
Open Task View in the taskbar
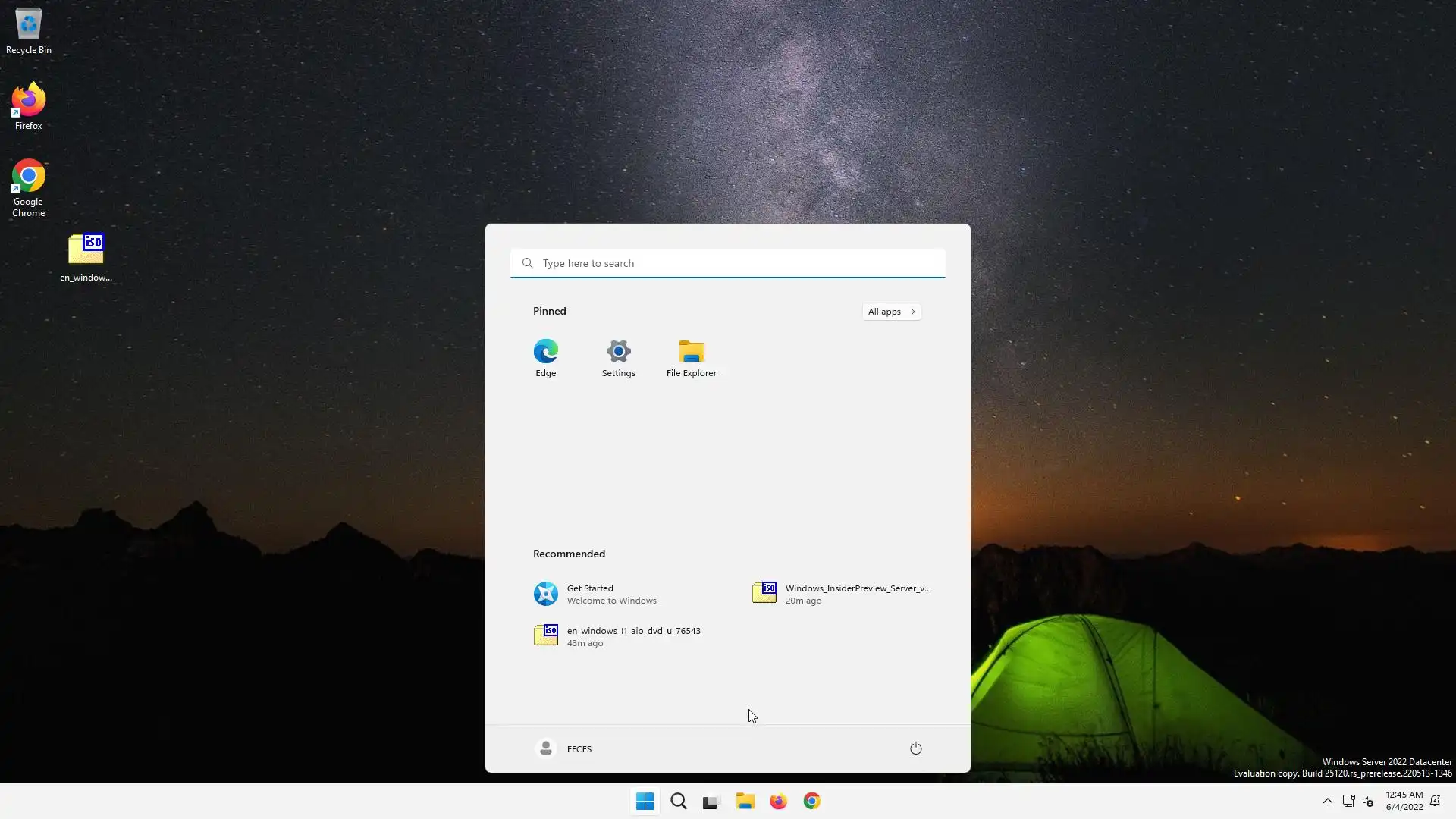(x=711, y=802)
